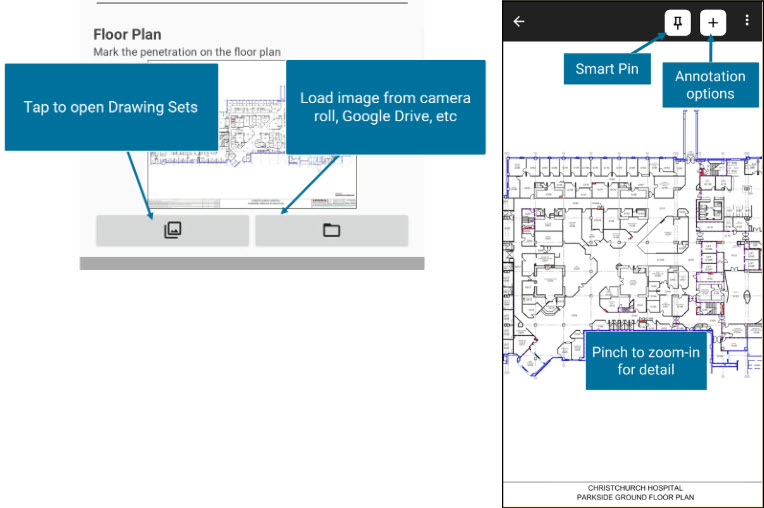The image size is (764, 508).
Task: Load an image using the folder icon
Action: click(331, 230)
